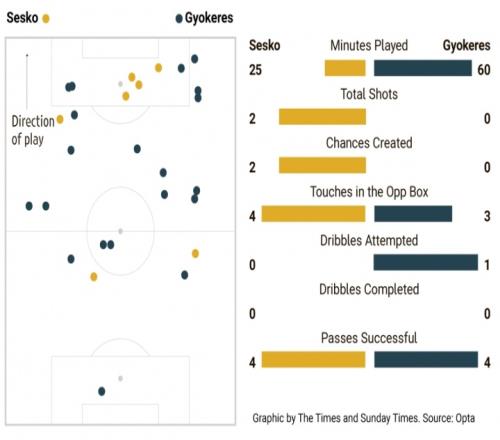The width and height of the screenshot is (500, 440).
Task: Click the navy Touches in the Opp Box bar
Action: click(413, 214)
